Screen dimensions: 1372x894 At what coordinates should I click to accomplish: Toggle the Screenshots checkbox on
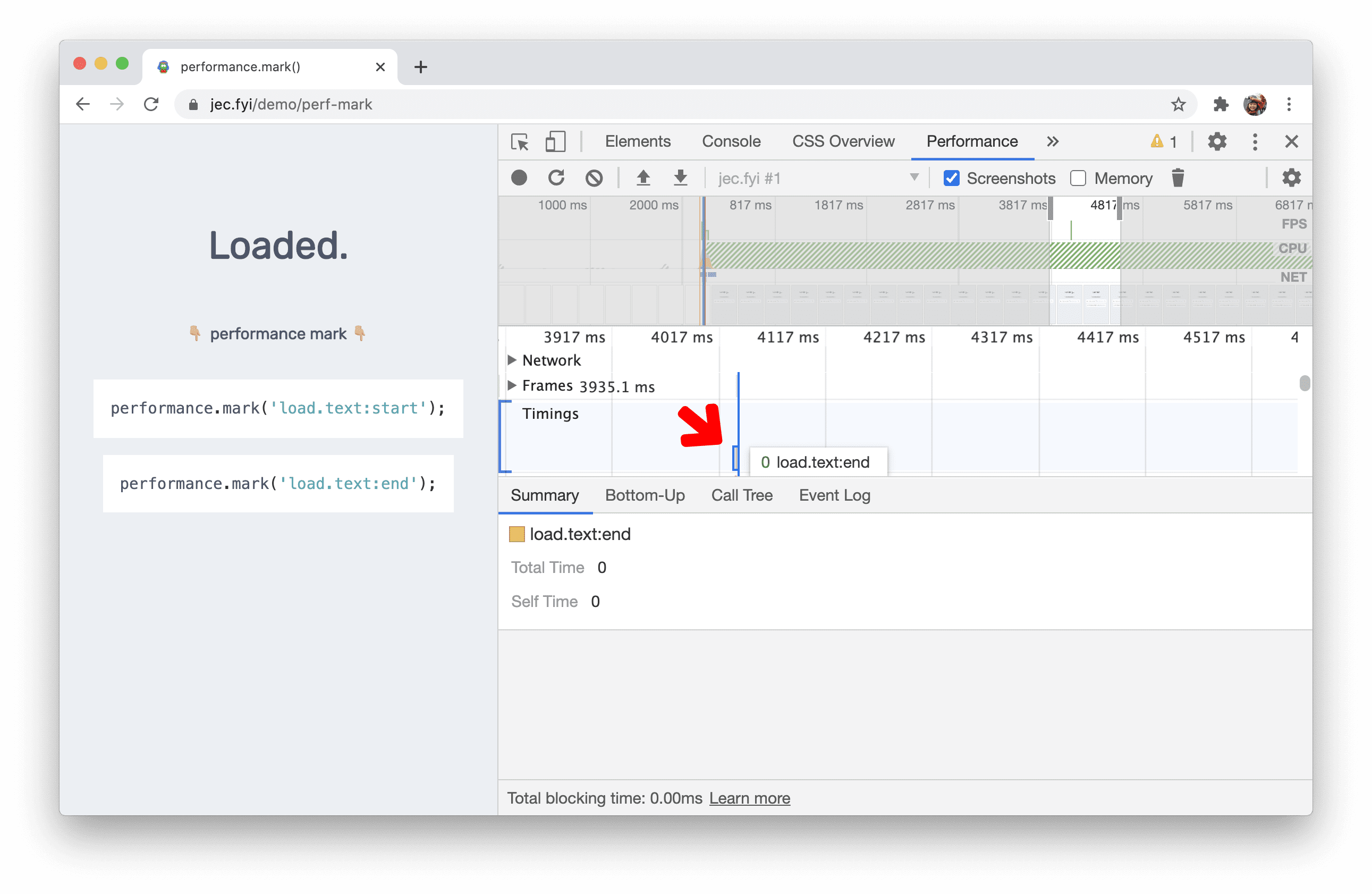(950, 178)
